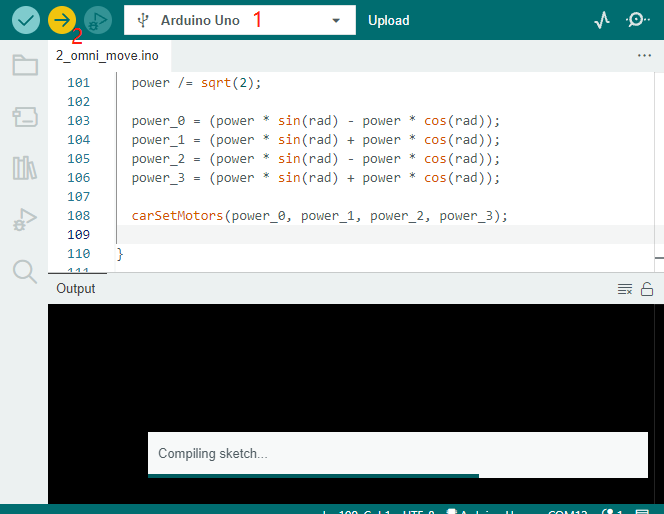Start Debug from the top toolbar
Image resolution: width=664 pixels, height=514 pixels.
click(98, 20)
